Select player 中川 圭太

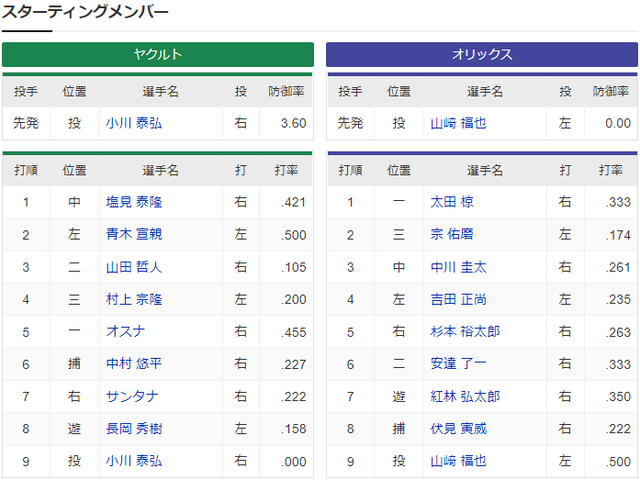pos(458,267)
